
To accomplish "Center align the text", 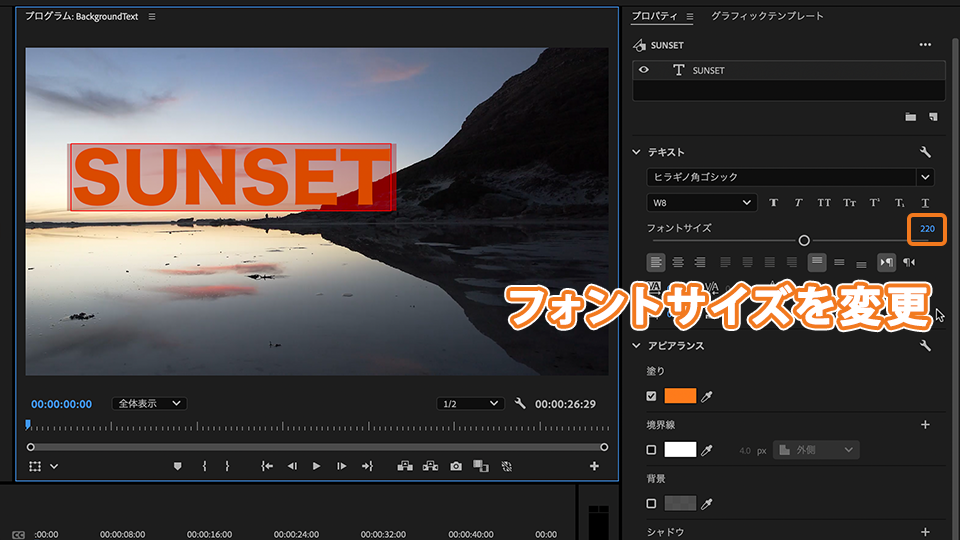I will point(678,262).
